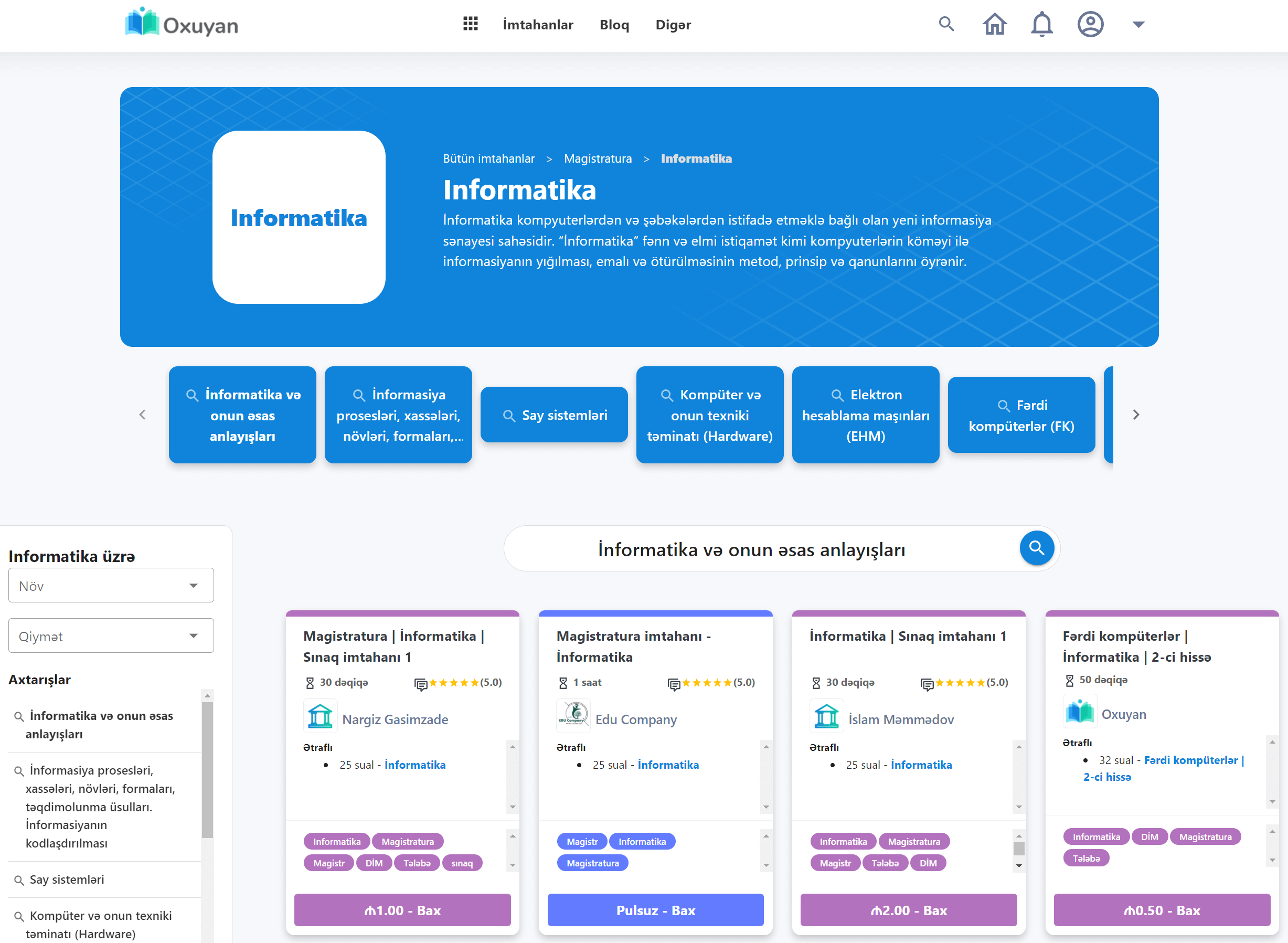Click the search magnifier in header

point(946,24)
